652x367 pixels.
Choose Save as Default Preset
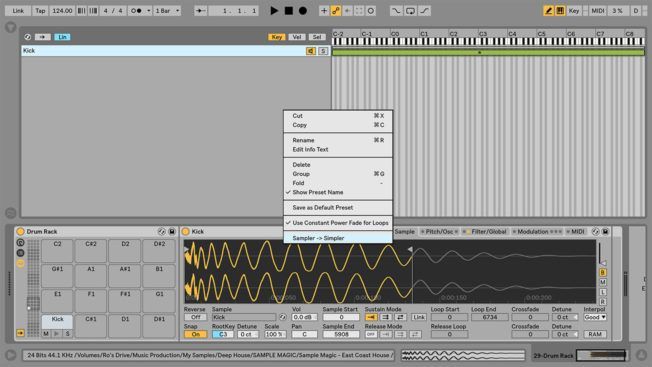point(338,207)
